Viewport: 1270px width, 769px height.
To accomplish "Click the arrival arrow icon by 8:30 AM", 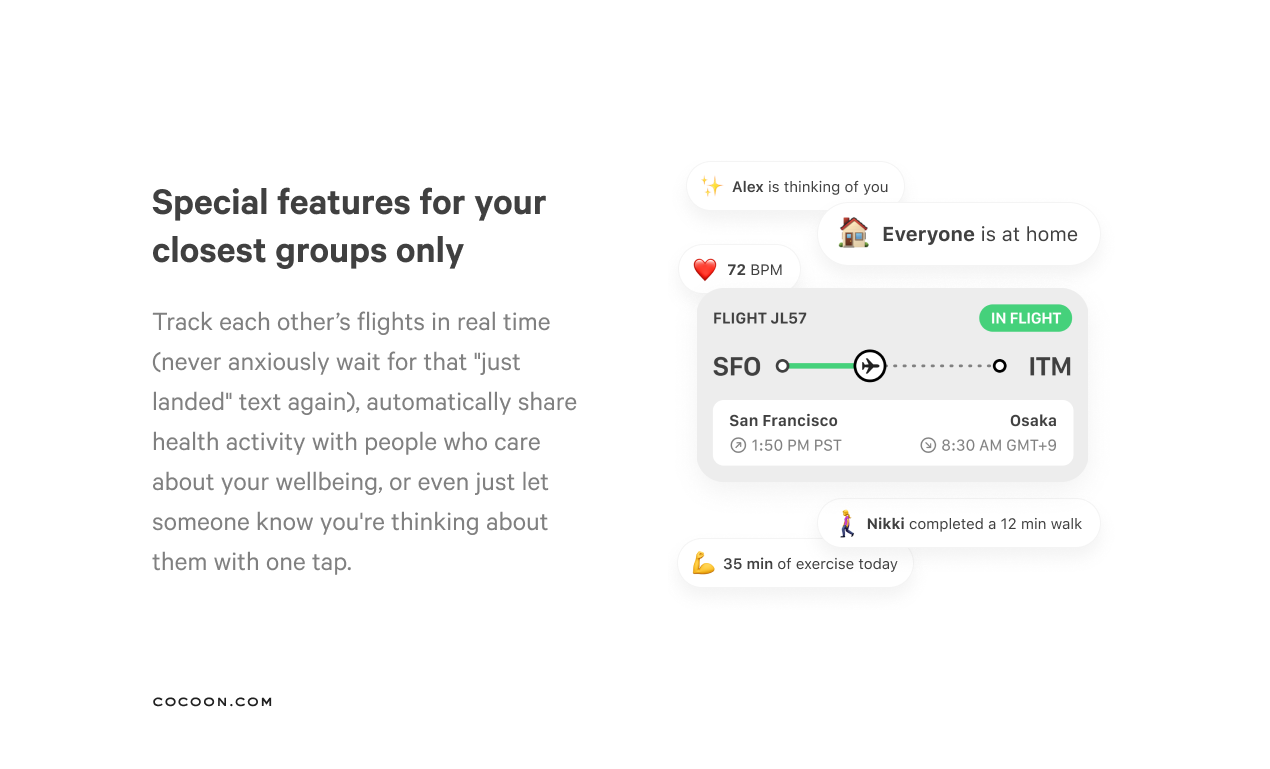I will pos(928,446).
